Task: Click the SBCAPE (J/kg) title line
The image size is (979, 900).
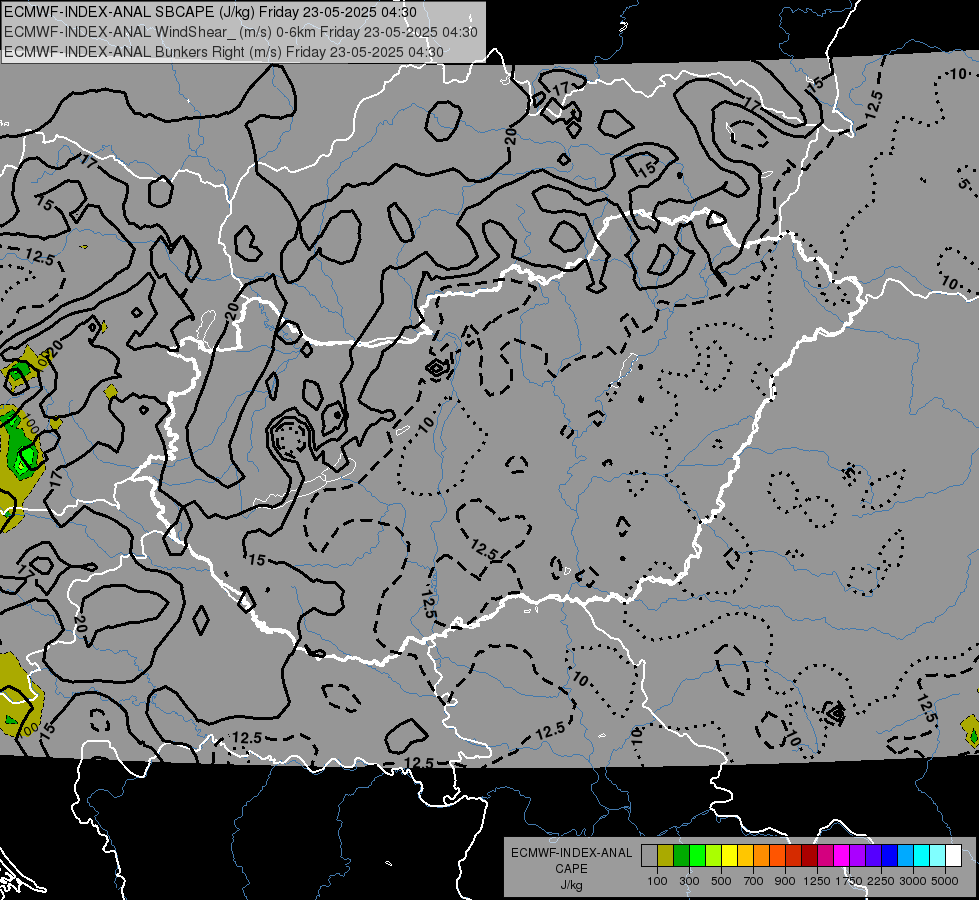Action: pyautogui.click(x=210, y=12)
